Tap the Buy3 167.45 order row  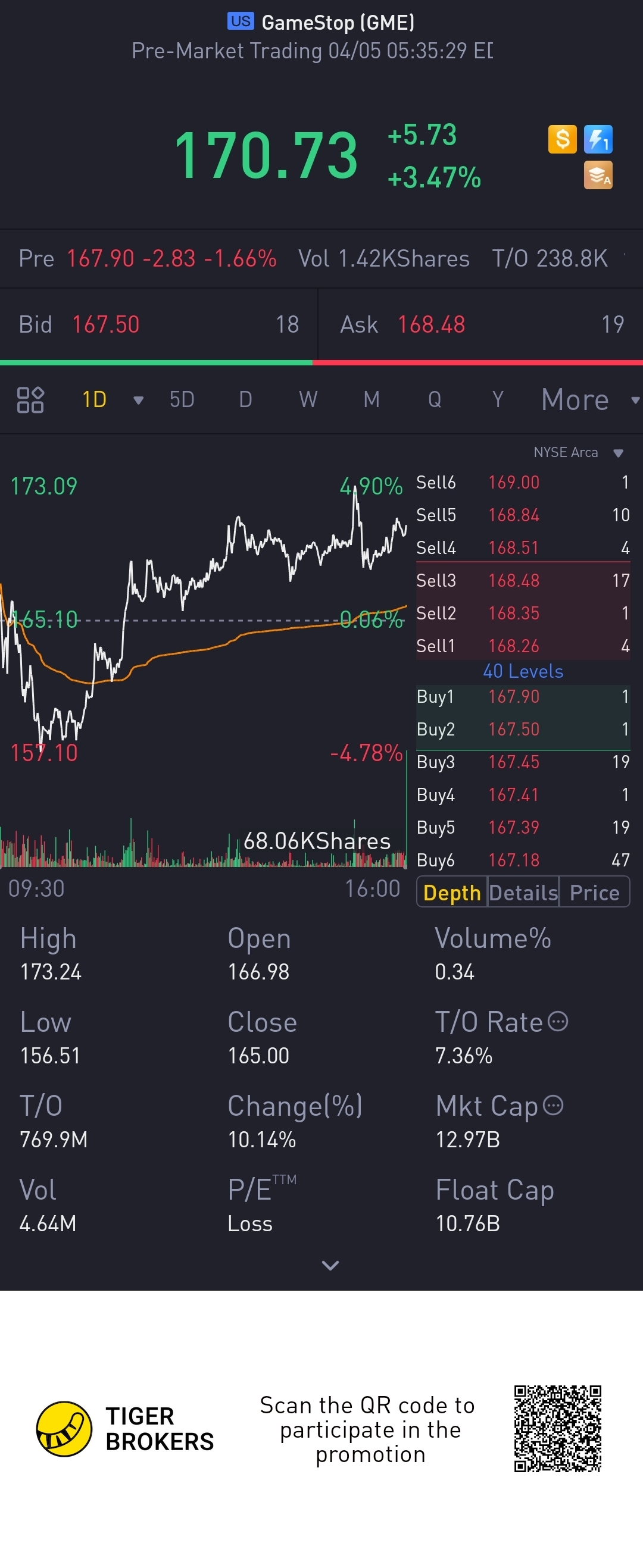tap(523, 762)
